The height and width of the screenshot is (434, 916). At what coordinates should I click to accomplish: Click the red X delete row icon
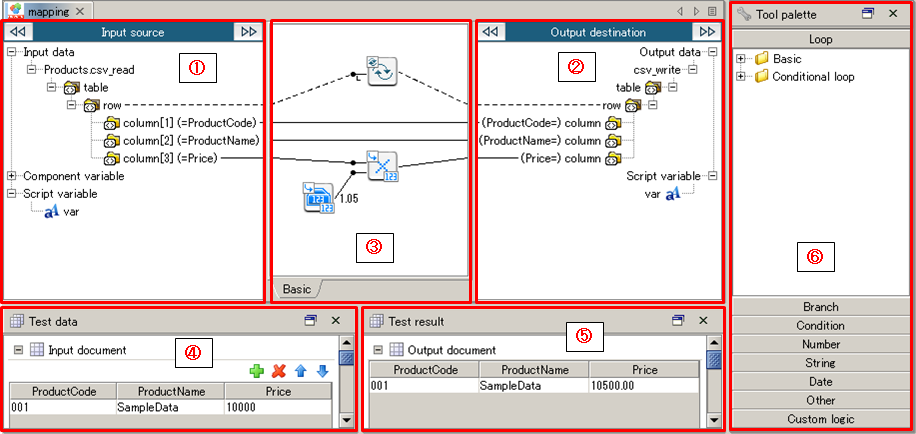(279, 371)
